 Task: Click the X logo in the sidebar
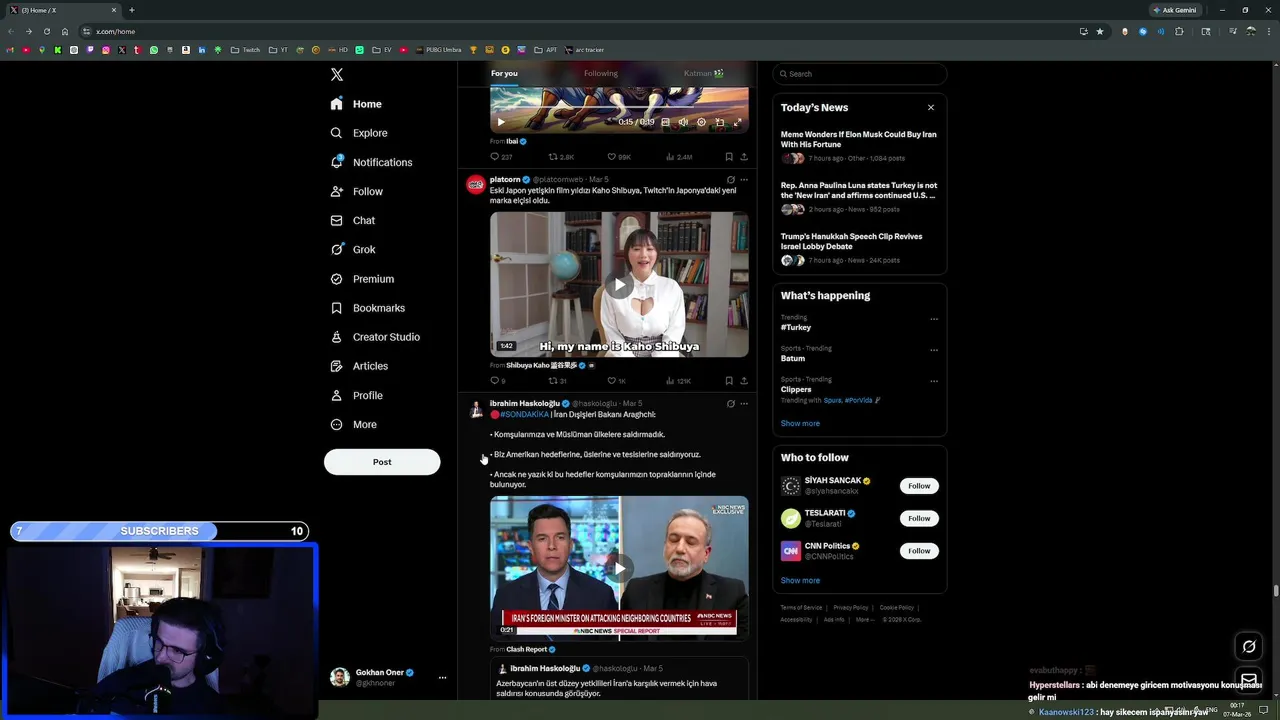[337, 75]
